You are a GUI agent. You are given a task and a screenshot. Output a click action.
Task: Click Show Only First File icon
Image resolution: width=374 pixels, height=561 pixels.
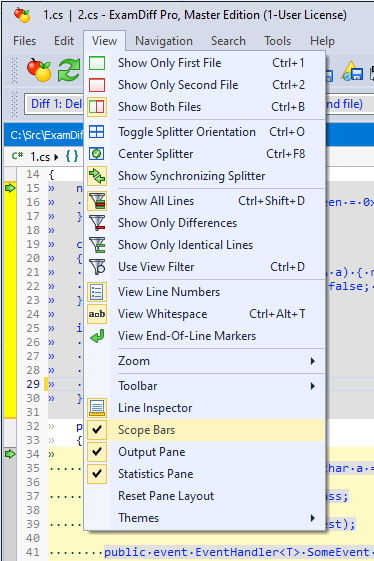(x=97, y=63)
